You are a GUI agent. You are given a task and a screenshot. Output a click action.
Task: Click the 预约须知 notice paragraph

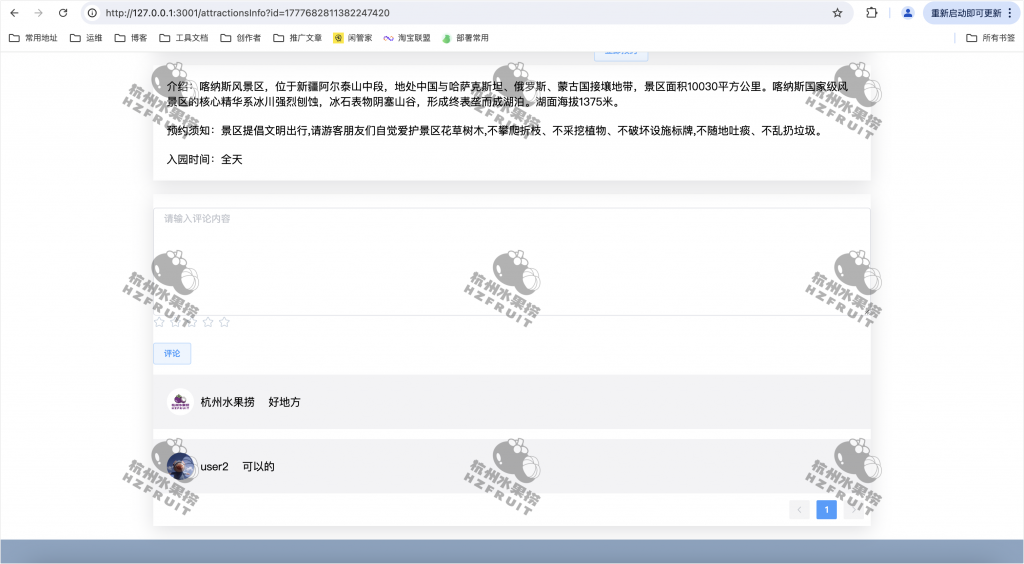coord(495,131)
